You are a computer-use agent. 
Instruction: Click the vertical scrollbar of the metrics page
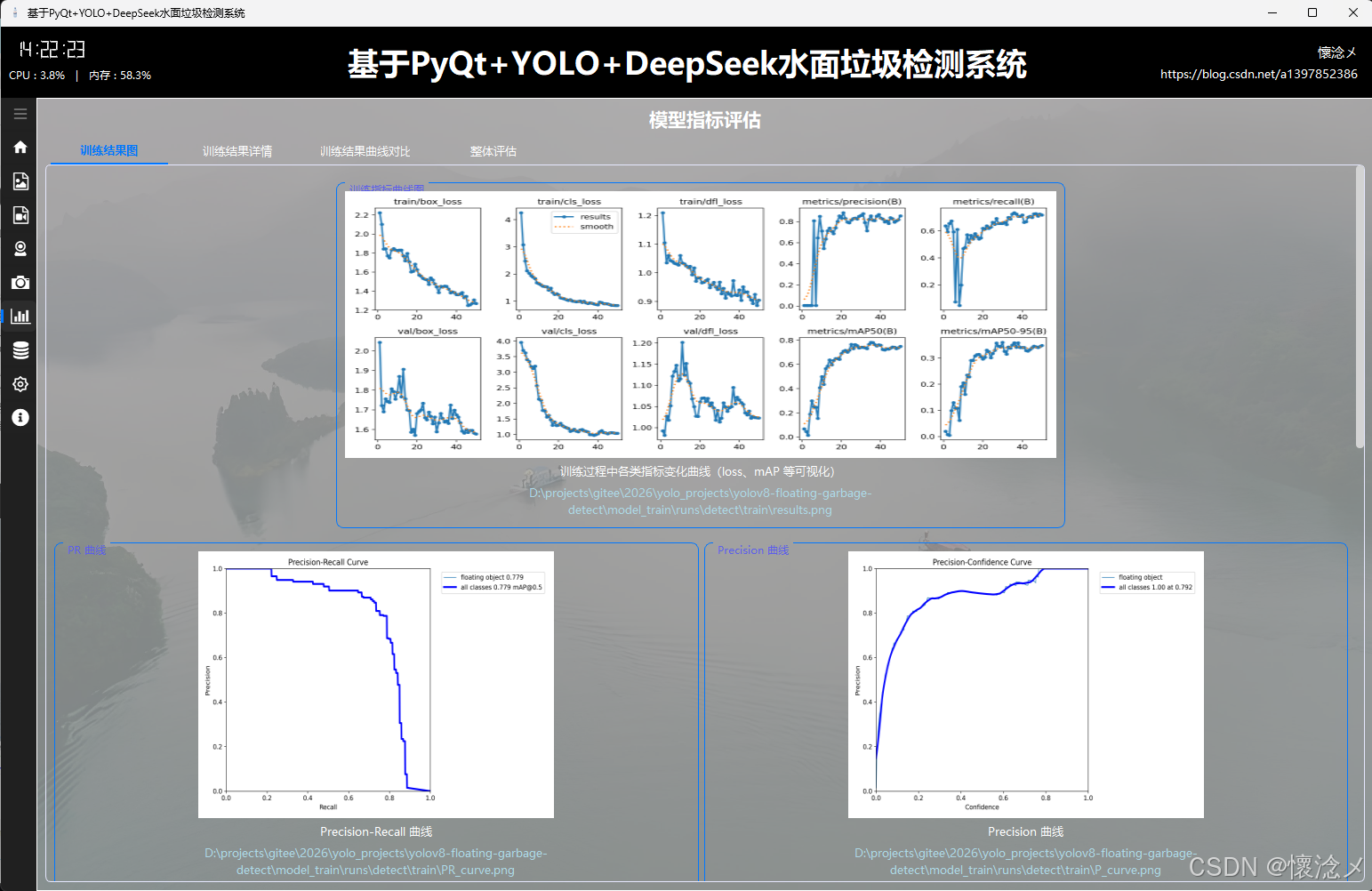[x=1360, y=307]
